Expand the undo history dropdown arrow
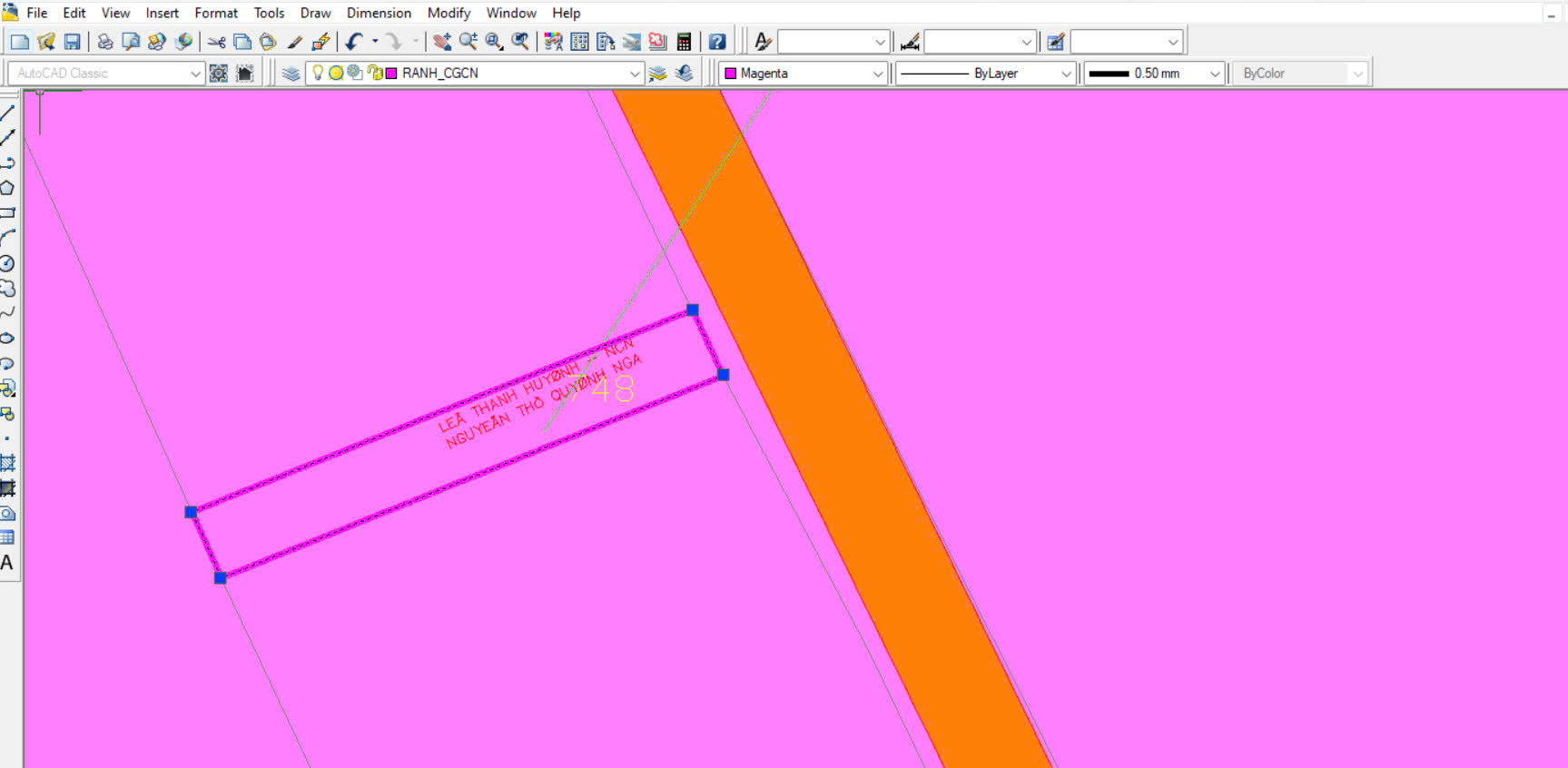Screen dimensions: 1568x768 click(375, 42)
